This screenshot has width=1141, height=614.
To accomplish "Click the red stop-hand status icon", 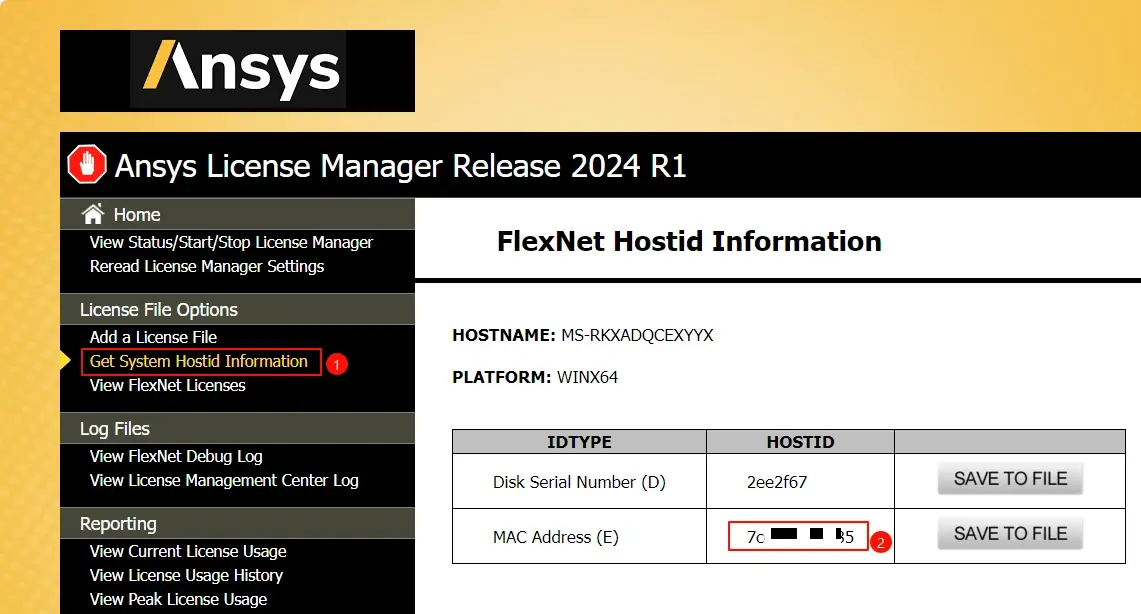I will [x=87, y=164].
